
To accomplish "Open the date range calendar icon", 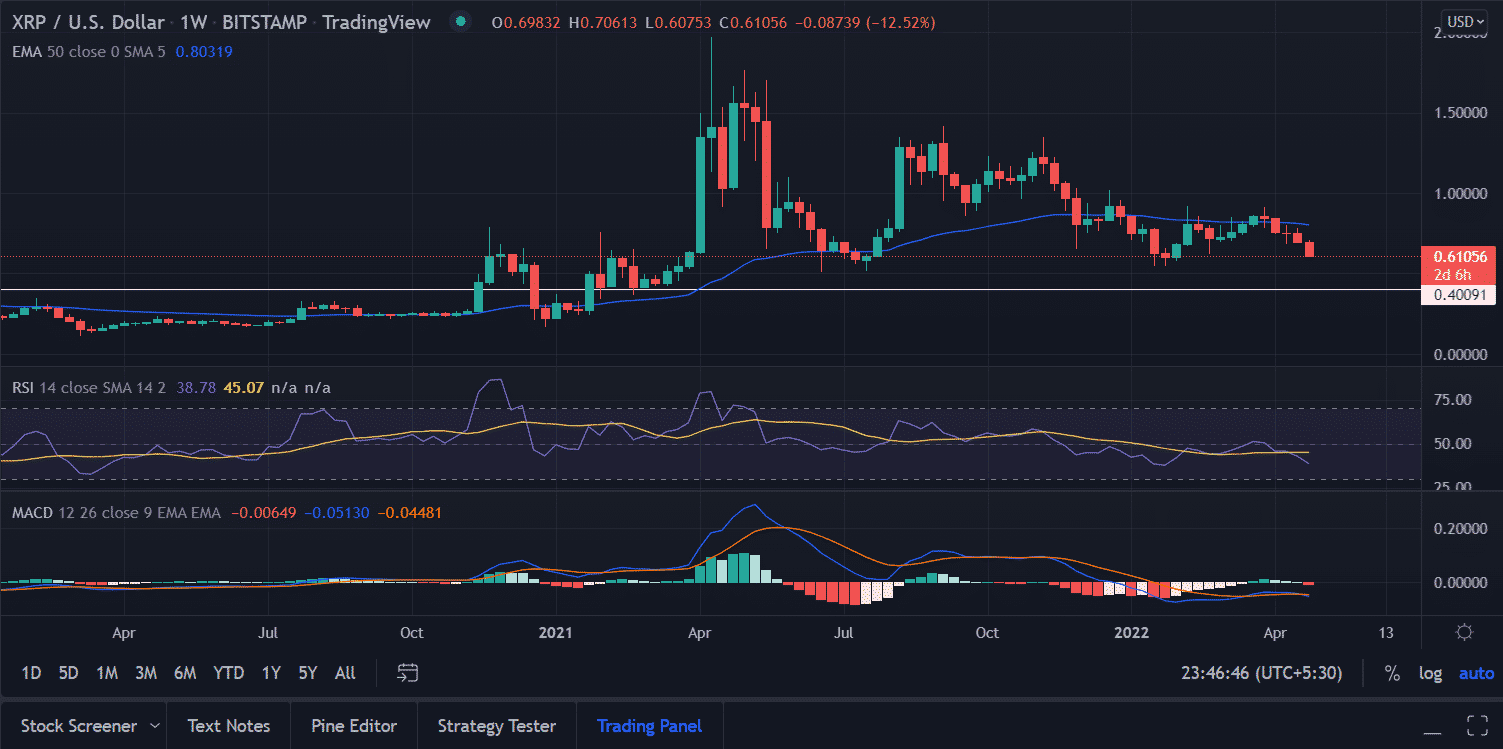I will pyautogui.click(x=407, y=673).
